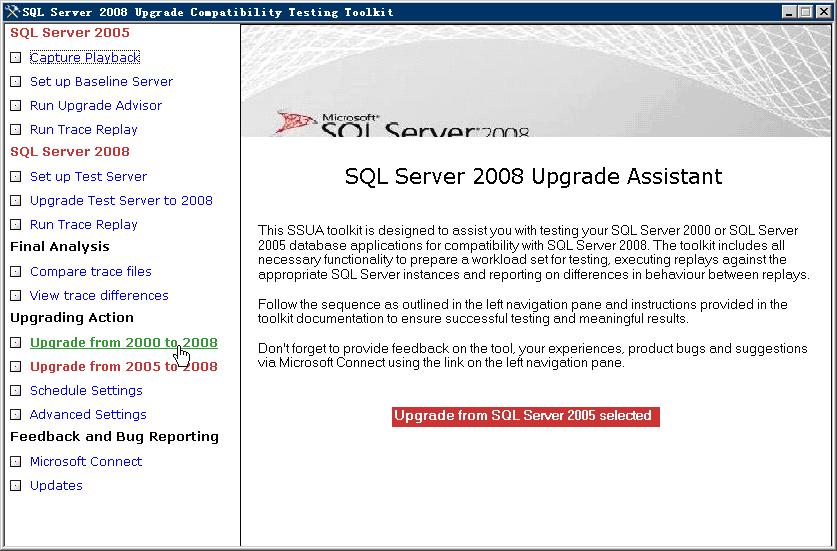This screenshot has width=837, height=551.
Task: Check for Updates link
Action: click(x=57, y=486)
